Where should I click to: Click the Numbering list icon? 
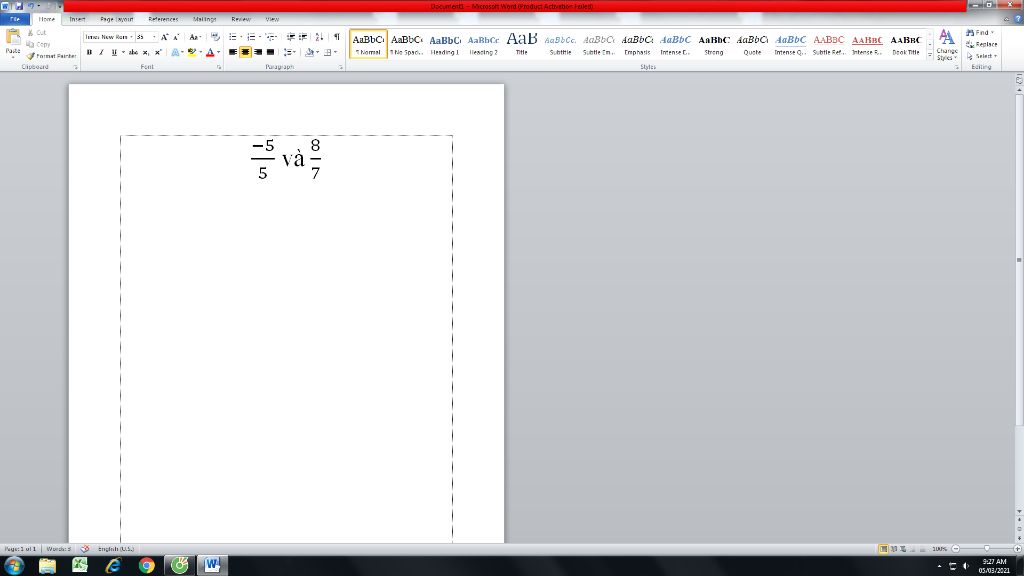[251, 37]
